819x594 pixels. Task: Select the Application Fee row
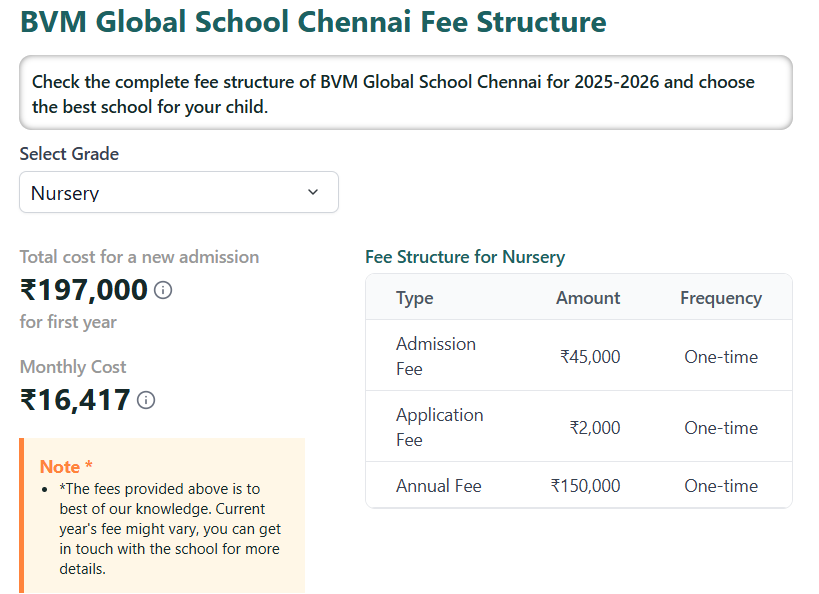pos(577,427)
